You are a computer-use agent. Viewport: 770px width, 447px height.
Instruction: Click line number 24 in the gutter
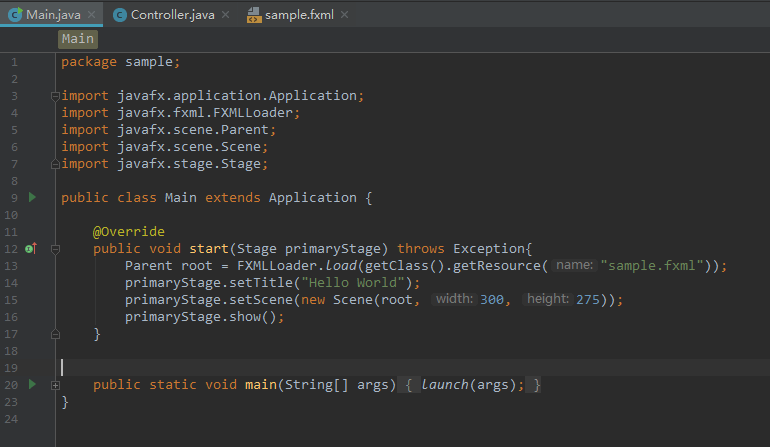coord(11,419)
